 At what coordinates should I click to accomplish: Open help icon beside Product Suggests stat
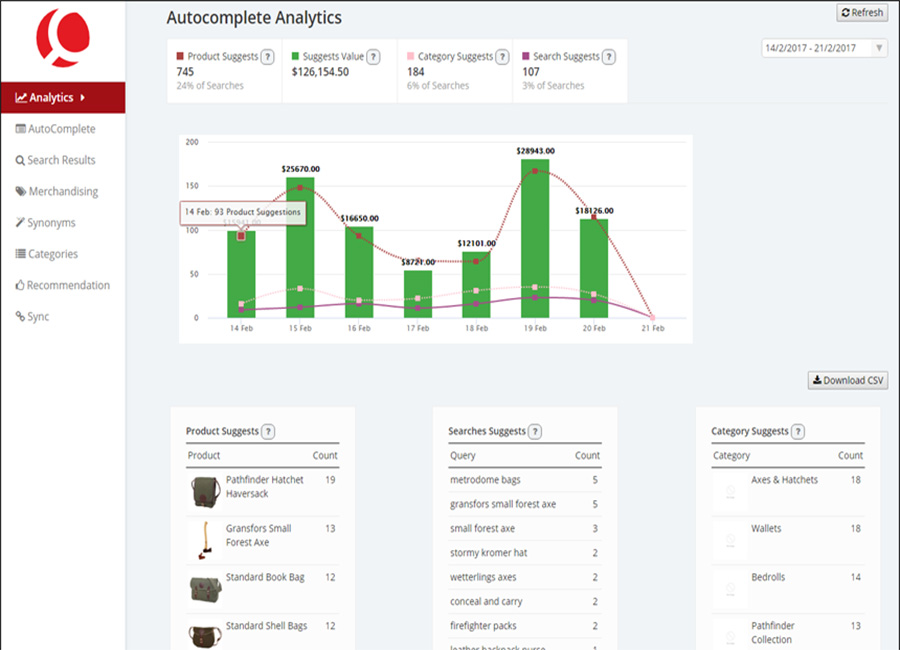tap(268, 57)
